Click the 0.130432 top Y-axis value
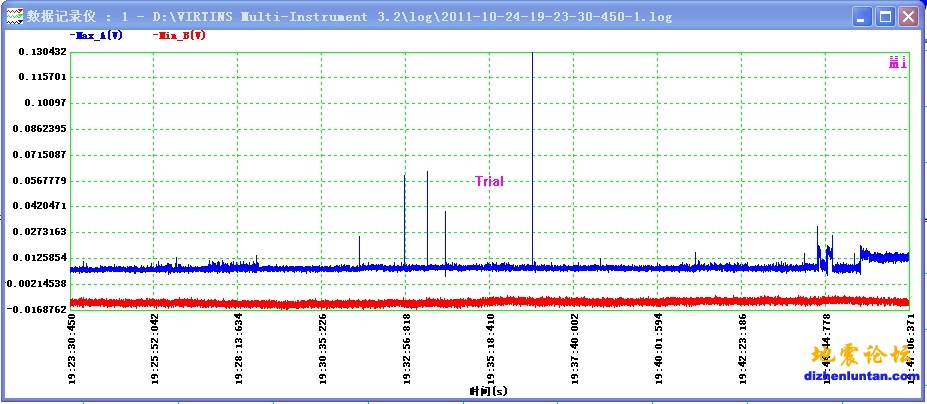Screen dimensions: 927x404 click(x=38, y=52)
